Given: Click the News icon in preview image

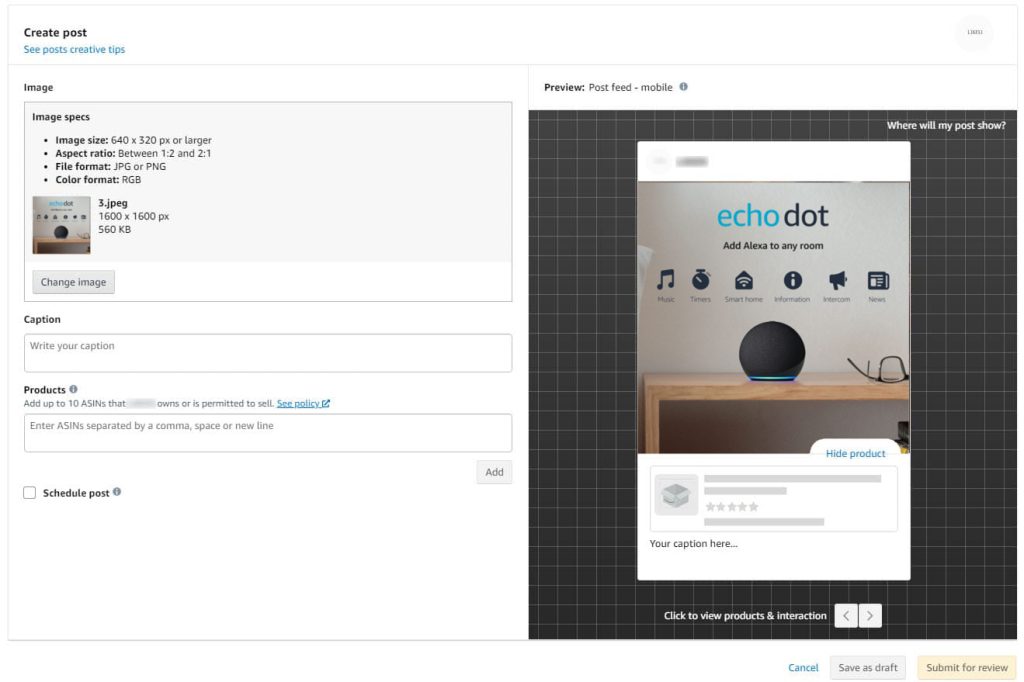Looking at the screenshot, I should 878,280.
